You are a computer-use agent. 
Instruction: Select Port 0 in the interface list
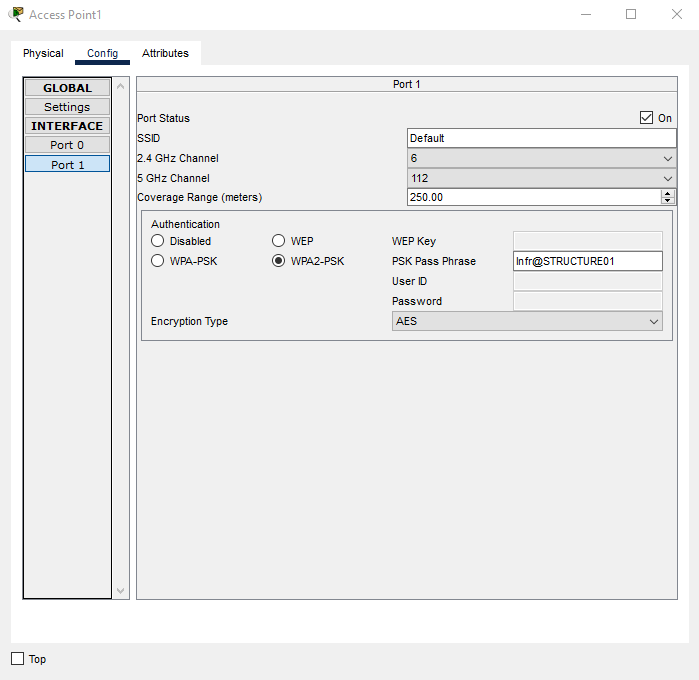click(x=67, y=145)
